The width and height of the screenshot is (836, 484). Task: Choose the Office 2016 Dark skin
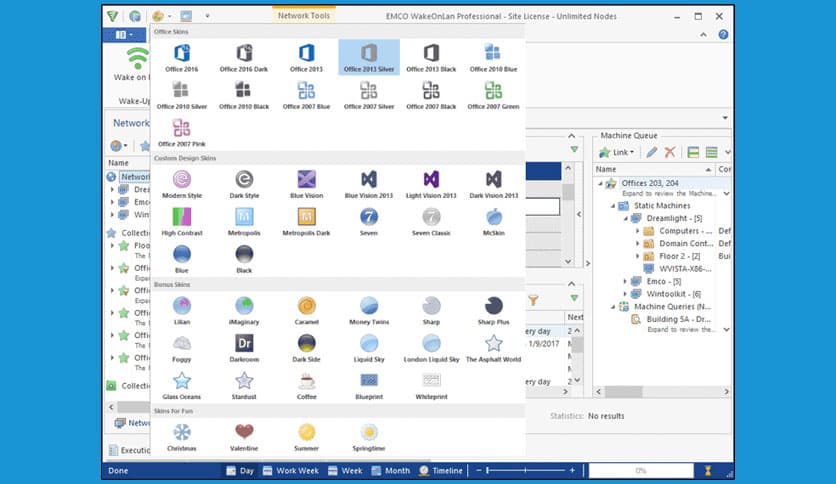click(244, 58)
